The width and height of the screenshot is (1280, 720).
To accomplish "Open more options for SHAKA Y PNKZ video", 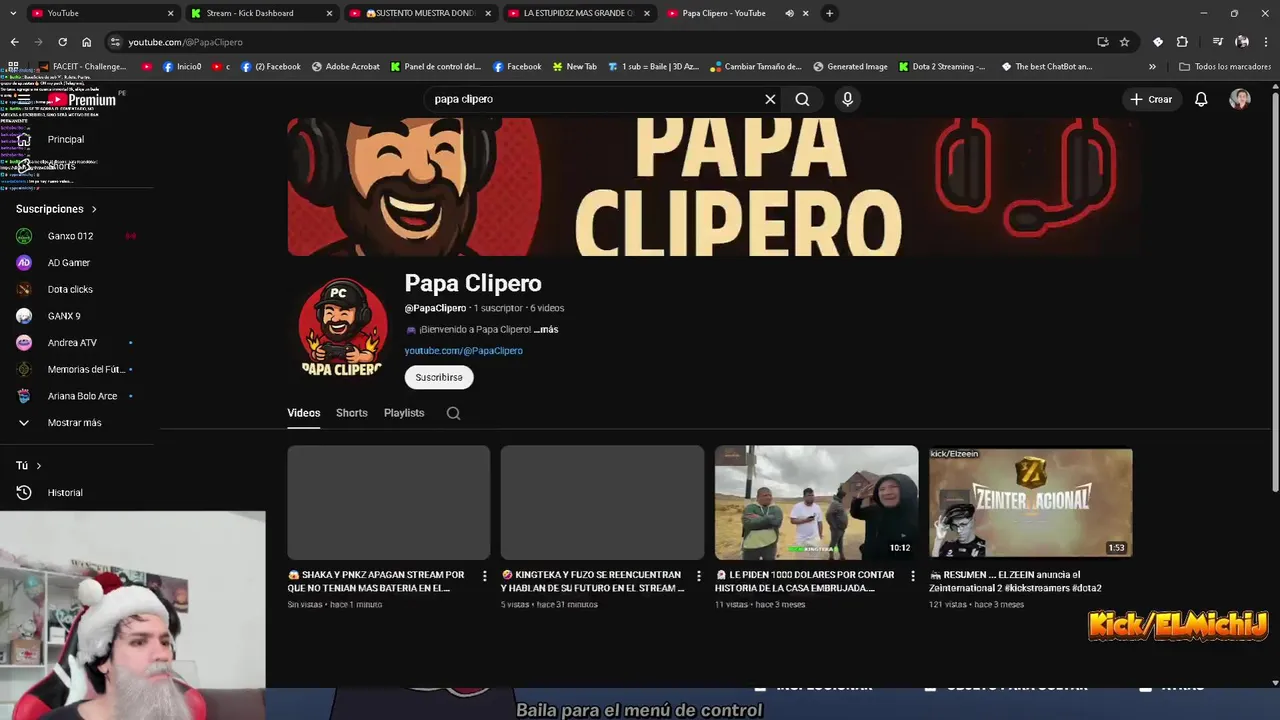I will tap(485, 576).
